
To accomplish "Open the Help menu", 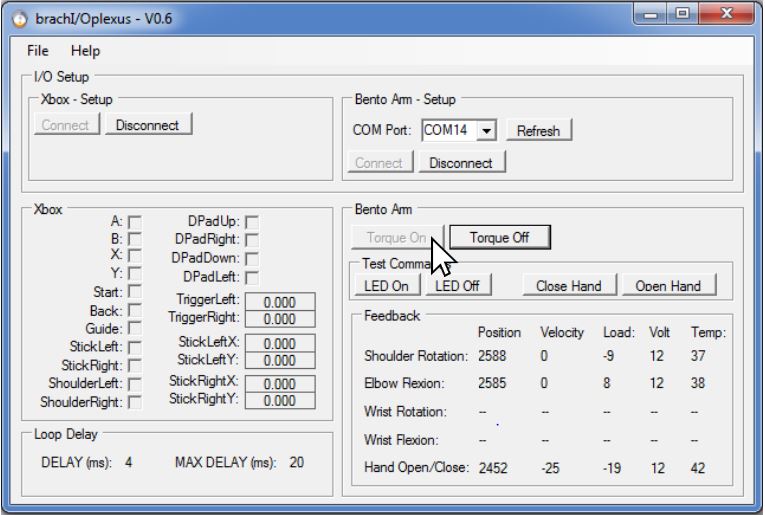I will tap(85, 50).
